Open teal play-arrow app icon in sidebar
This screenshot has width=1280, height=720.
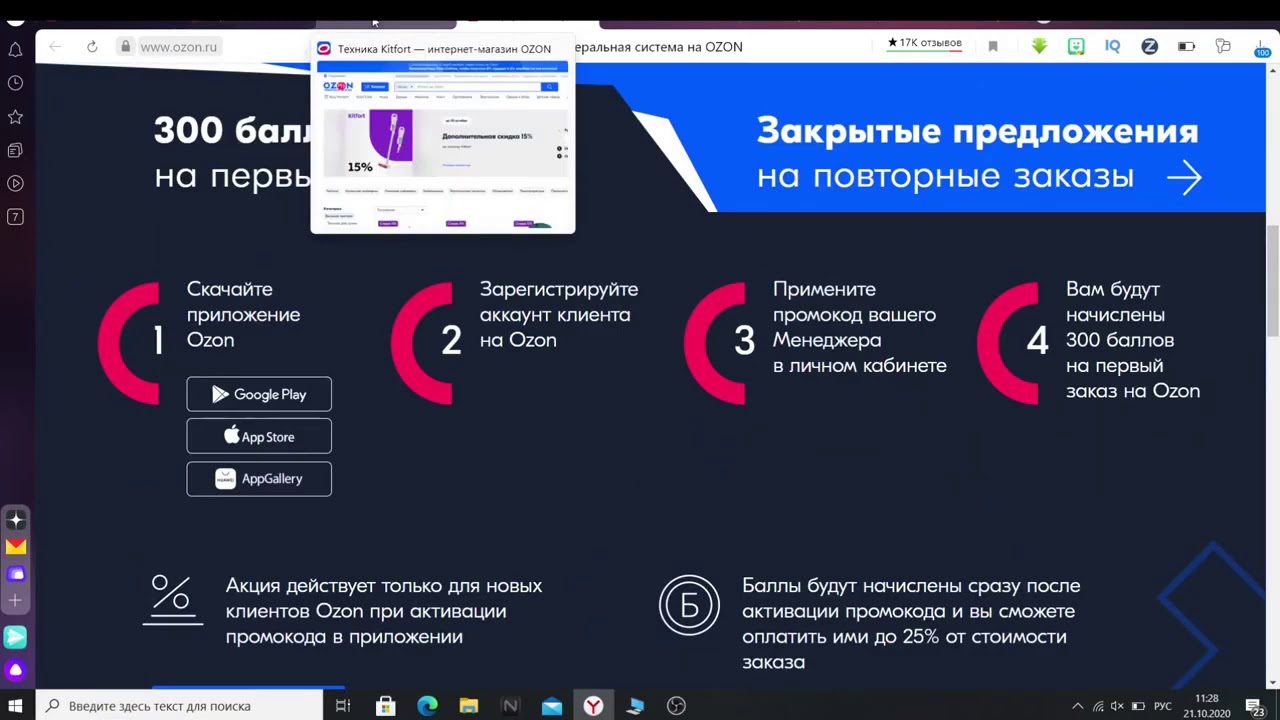(x=15, y=637)
